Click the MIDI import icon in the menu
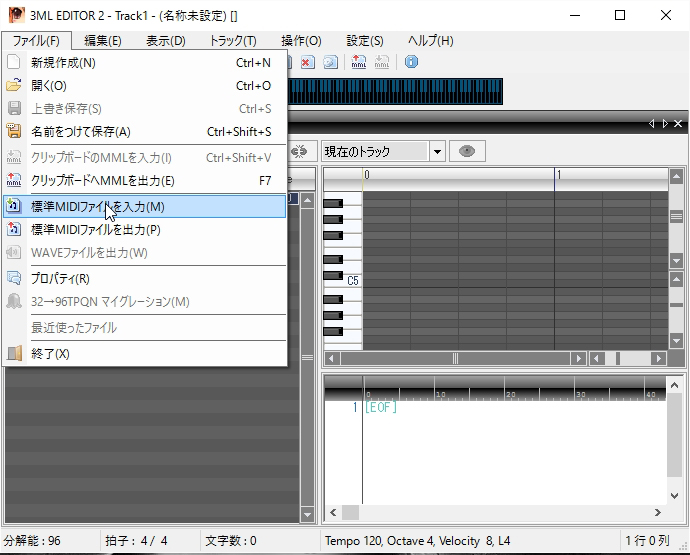Image resolution: width=690 pixels, height=555 pixels. (14, 206)
